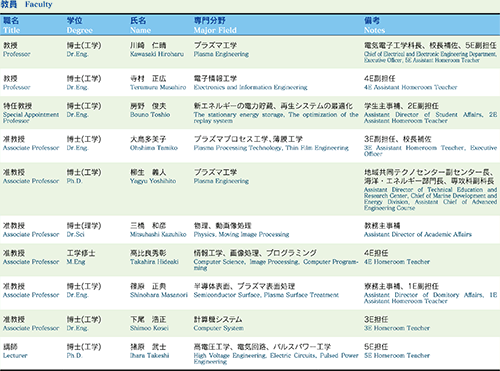The image size is (500, 371).
Task: Click '4E Homeroom Teacher' note
Action: [397, 262]
